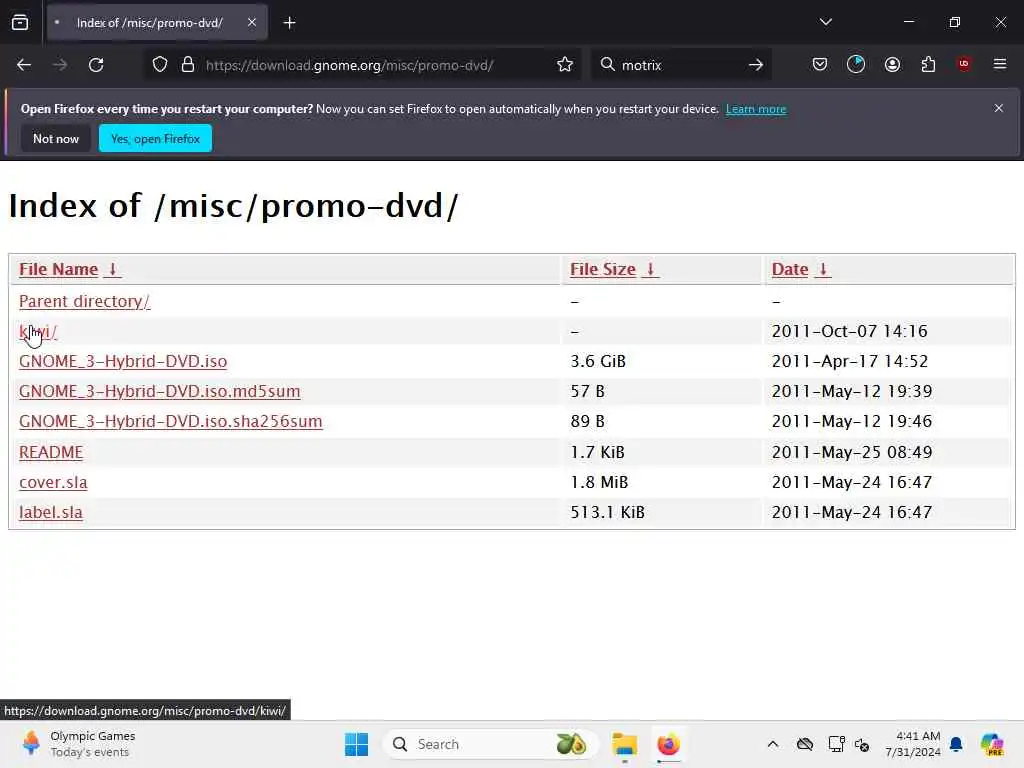Expand the list all tabs chevron
The image size is (1024, 768).
[825, 22]
